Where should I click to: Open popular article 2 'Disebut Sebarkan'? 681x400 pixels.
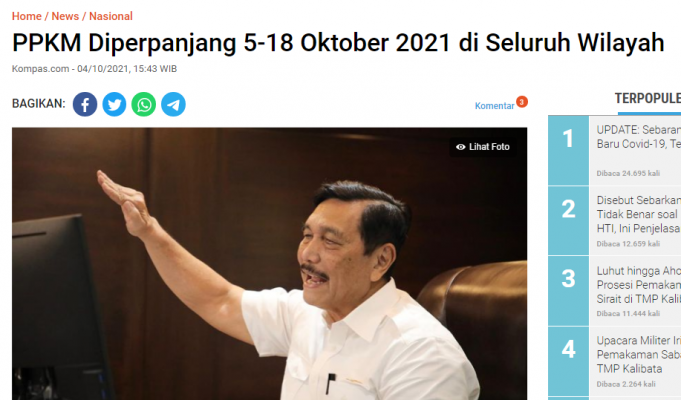point(638,214)
